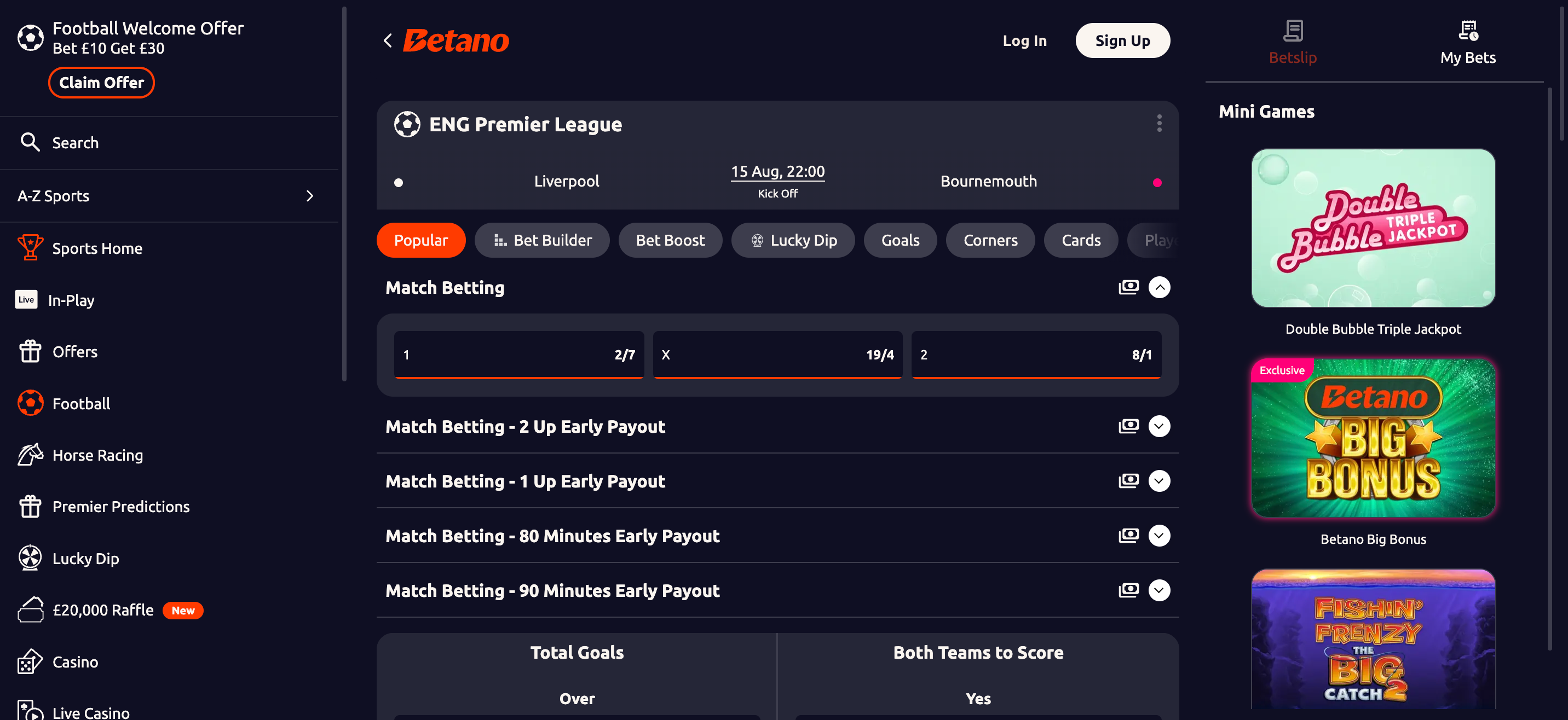Open Betslip icon at top right

tap(1292, 31)
